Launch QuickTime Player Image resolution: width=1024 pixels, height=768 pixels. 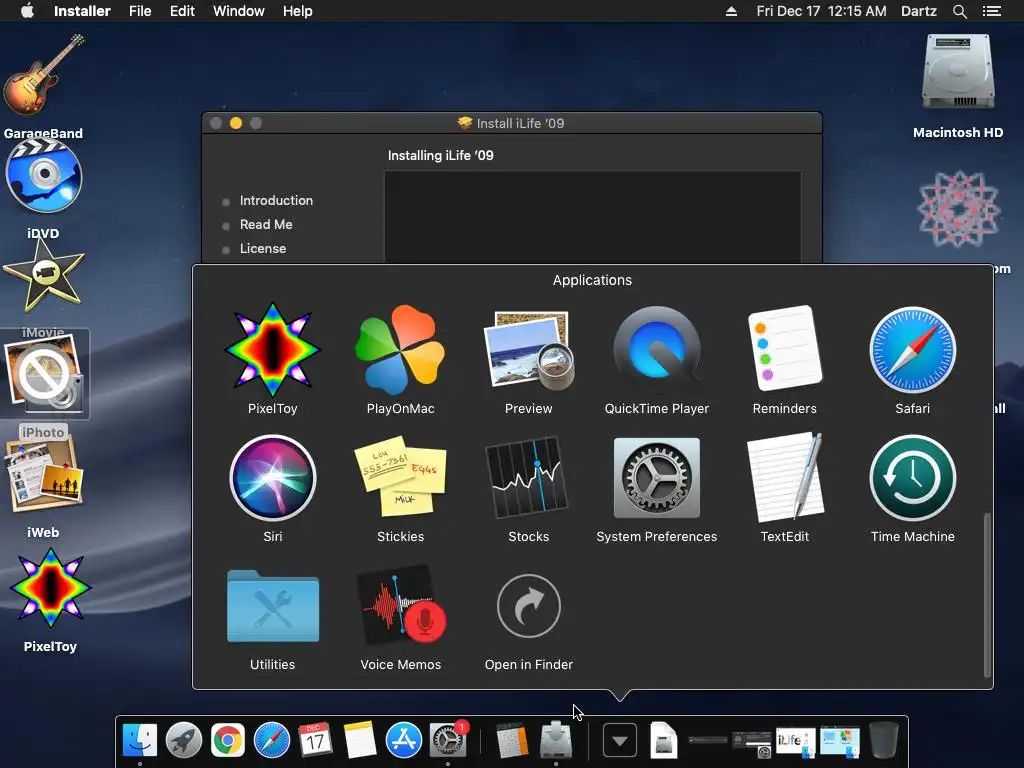pyautogui.click(x=656, y=351)
